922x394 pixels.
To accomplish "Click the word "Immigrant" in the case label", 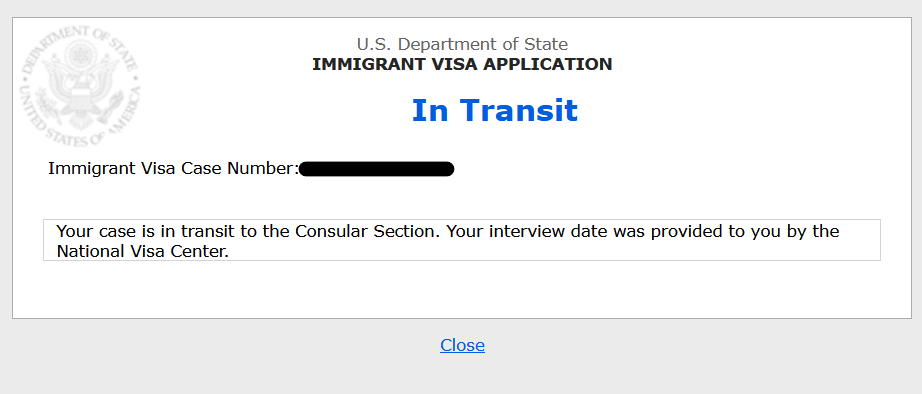I will coord(89,169).
